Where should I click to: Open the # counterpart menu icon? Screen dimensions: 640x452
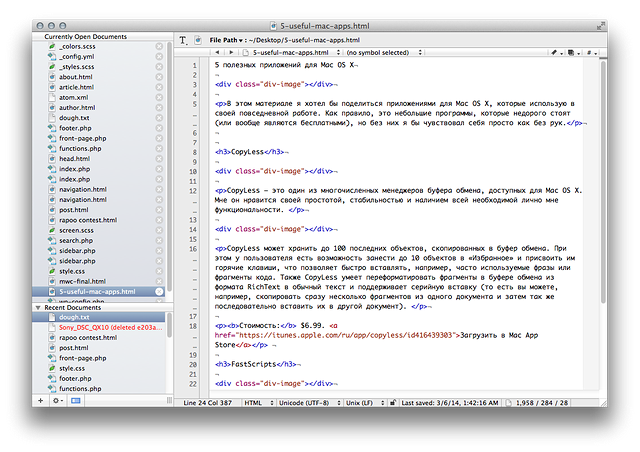tap(591, 52)
